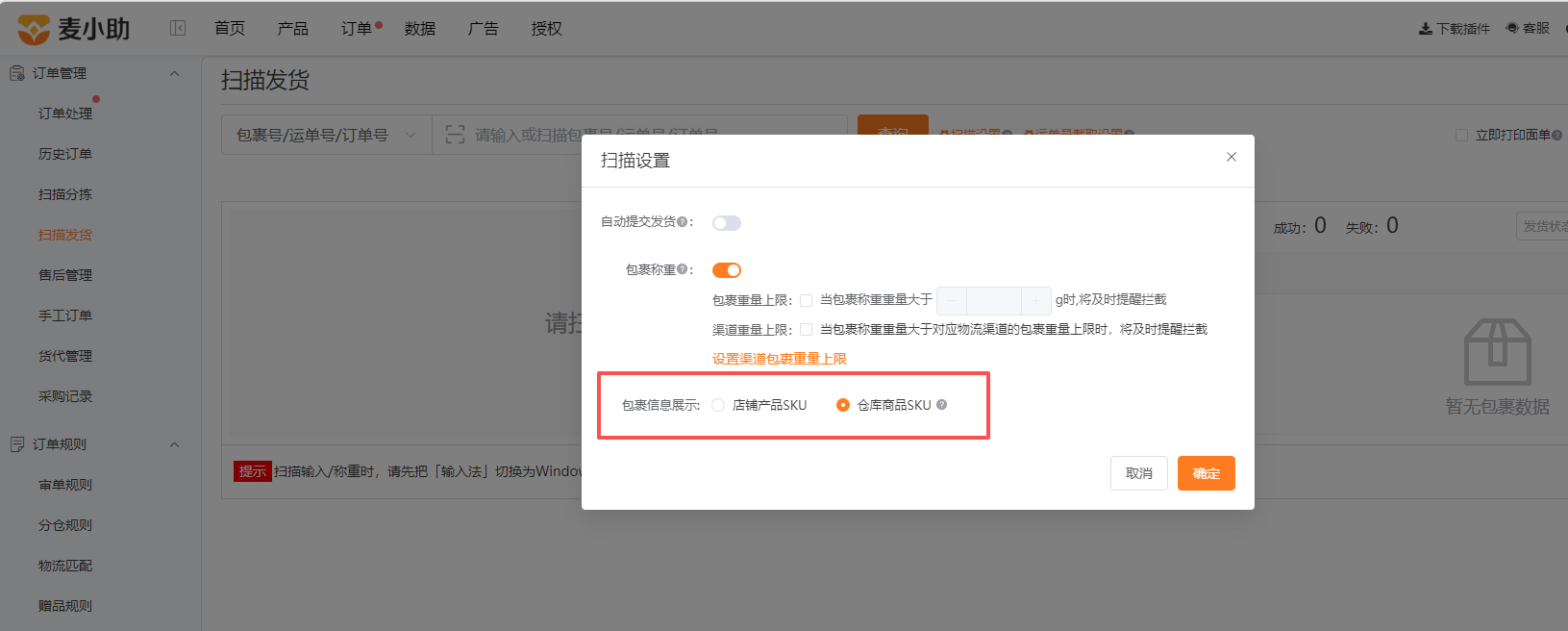Click the 订单管理 section document icon
This screenshot has height=631, width=1568.
(16, 73)
